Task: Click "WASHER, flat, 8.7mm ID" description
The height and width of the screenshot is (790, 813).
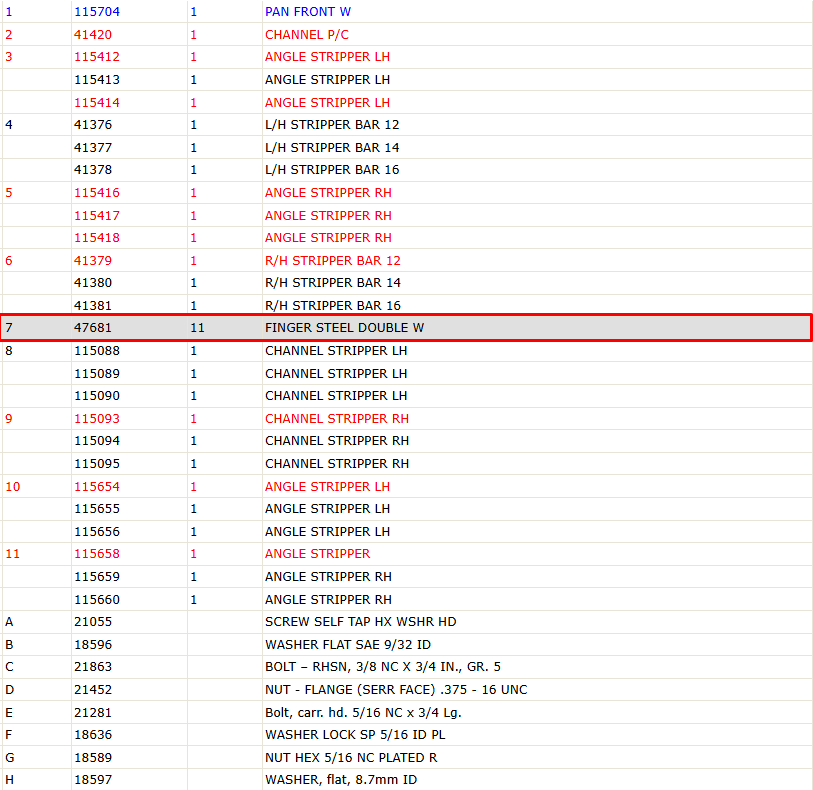Action: point(341,780)
